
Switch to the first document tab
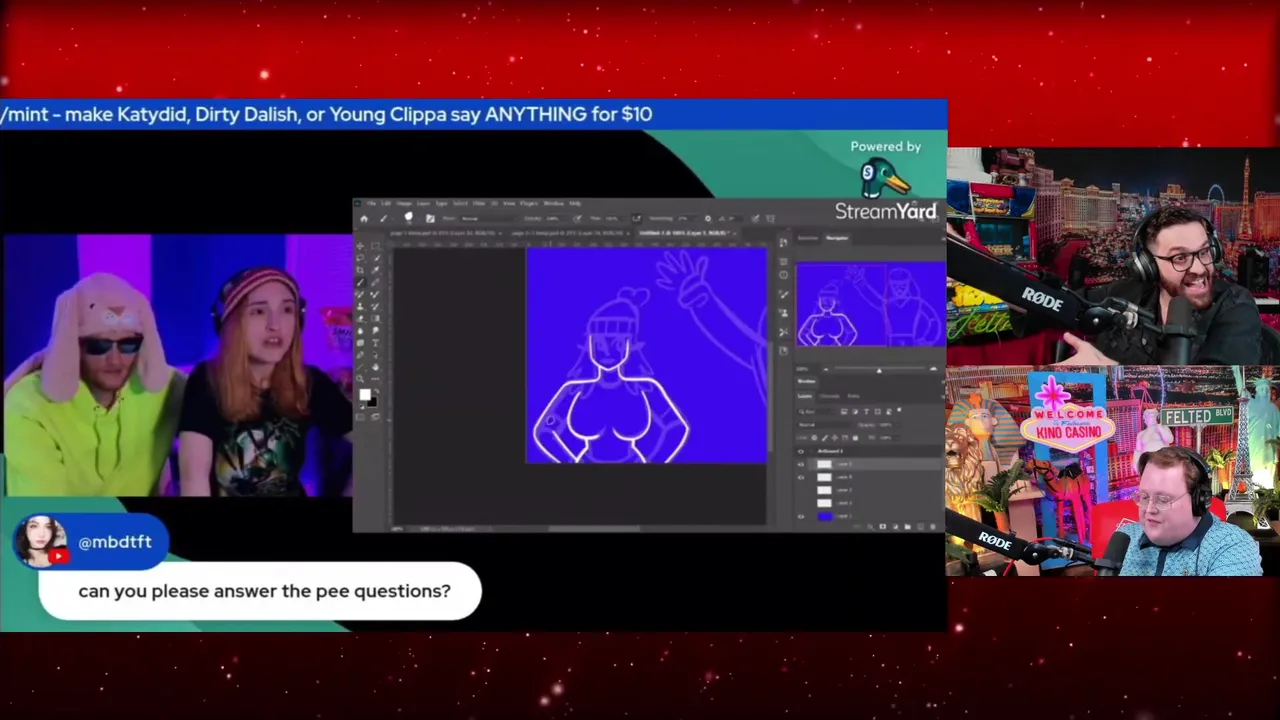pyautogui.click(x=445, y=233)
